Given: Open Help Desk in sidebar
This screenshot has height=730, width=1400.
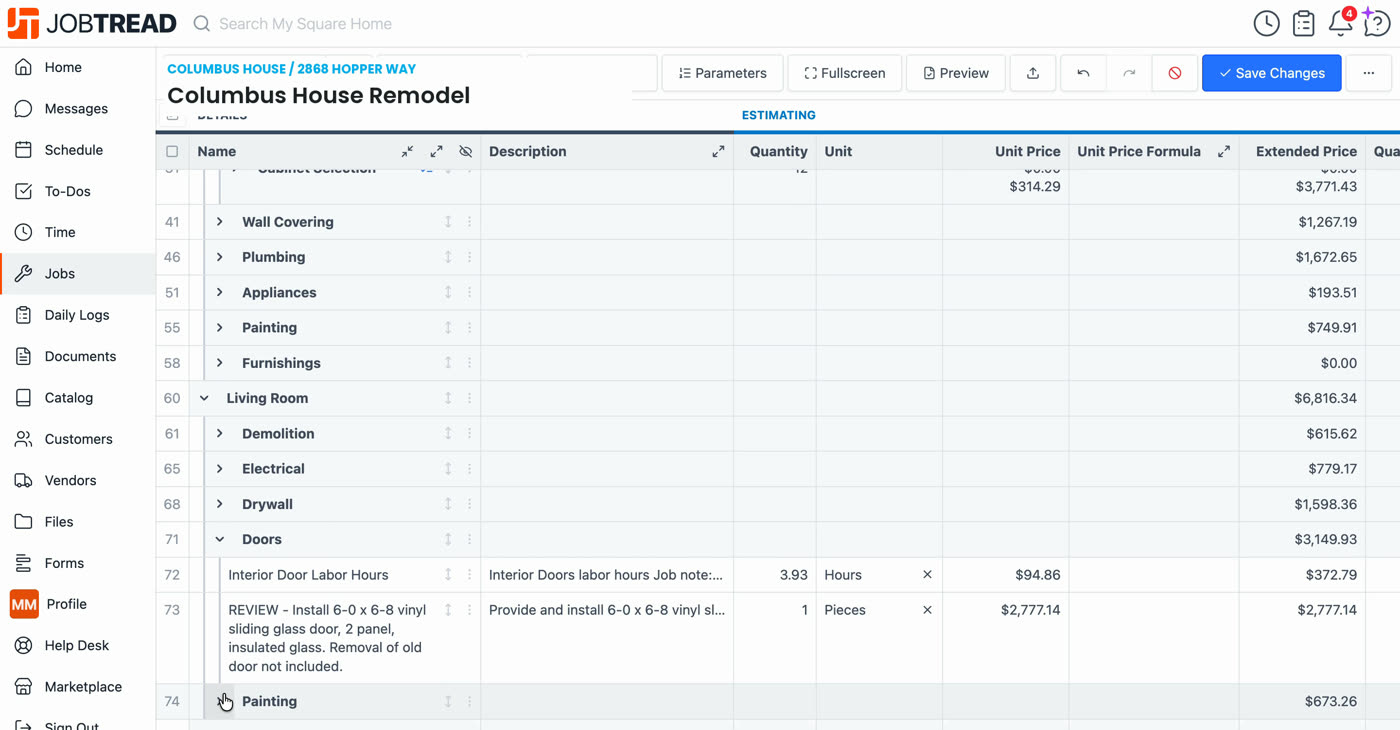Looking at the screenshot, I should pyautogui.click(x=78, y=646).
